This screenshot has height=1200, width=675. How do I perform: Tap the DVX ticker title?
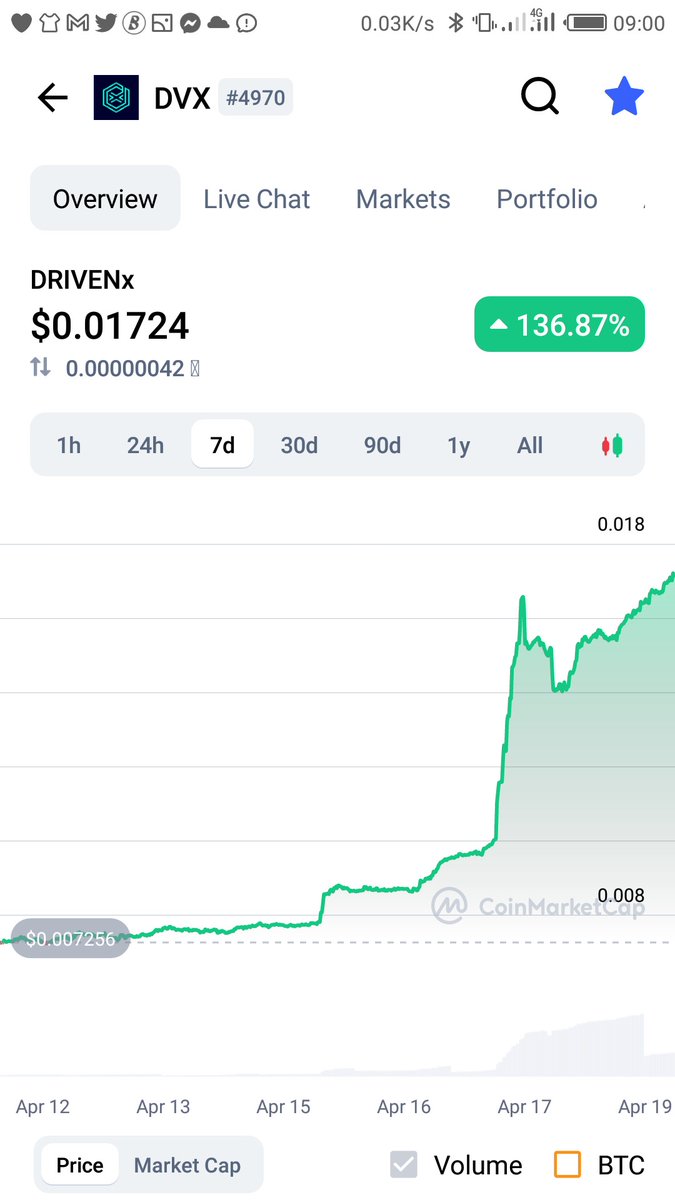click(x=182, y=98)
